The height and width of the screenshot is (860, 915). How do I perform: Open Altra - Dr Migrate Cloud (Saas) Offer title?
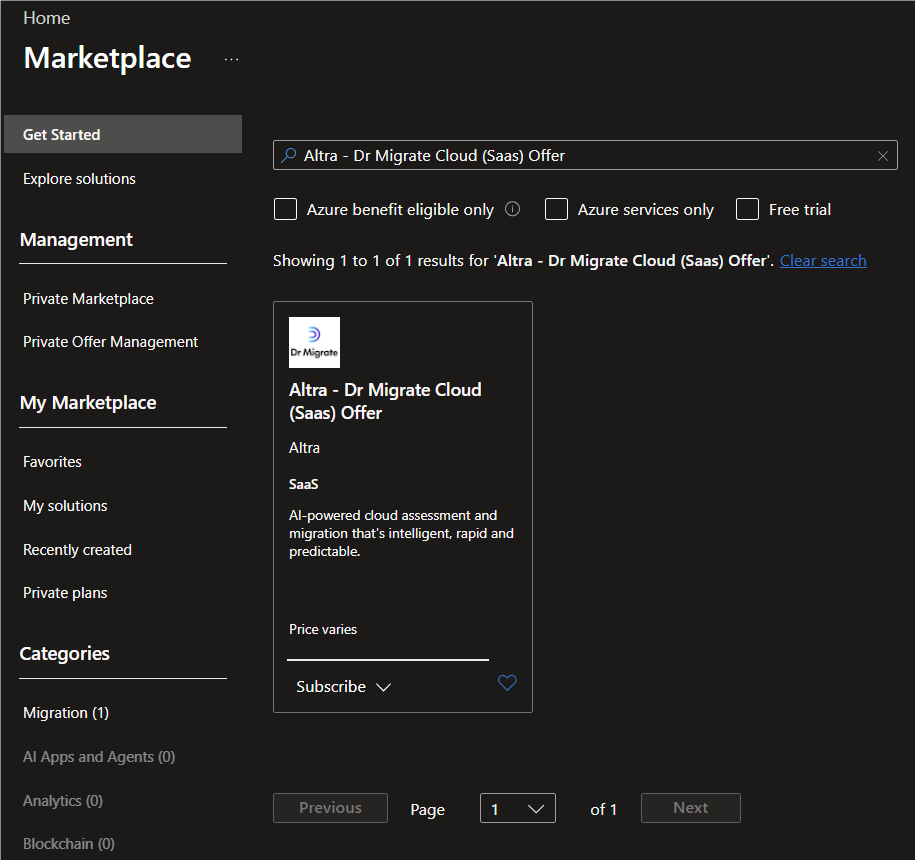click(x=385, y=401)
